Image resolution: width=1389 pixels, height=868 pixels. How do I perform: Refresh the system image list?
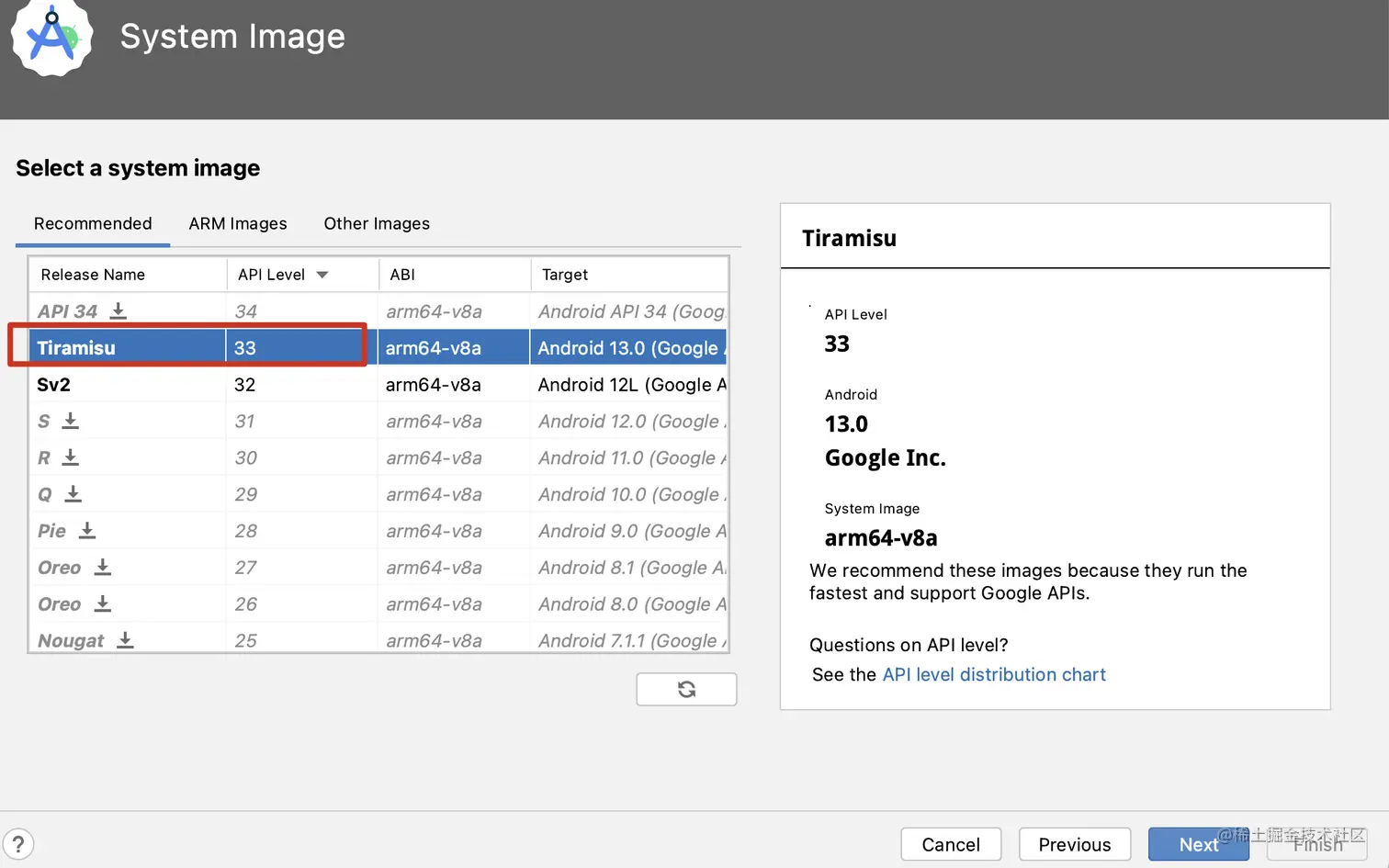point(686,690)
